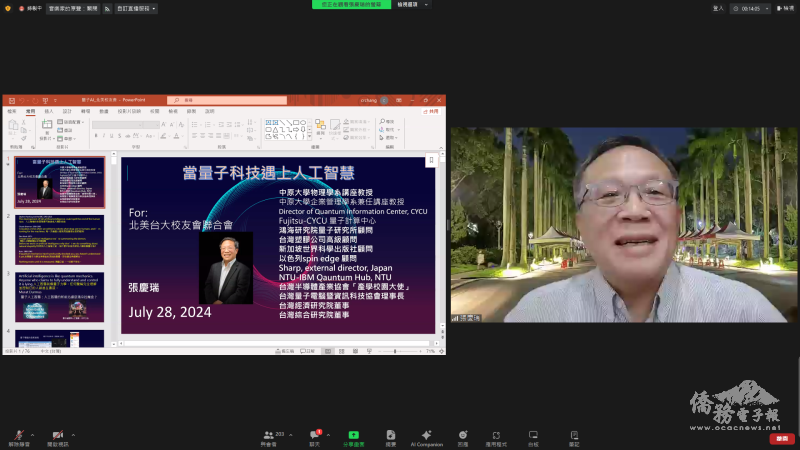This screenshot has width=800, height=450.
Task: Open the meeting timer dropdown
Action: (x=751, y=8)
